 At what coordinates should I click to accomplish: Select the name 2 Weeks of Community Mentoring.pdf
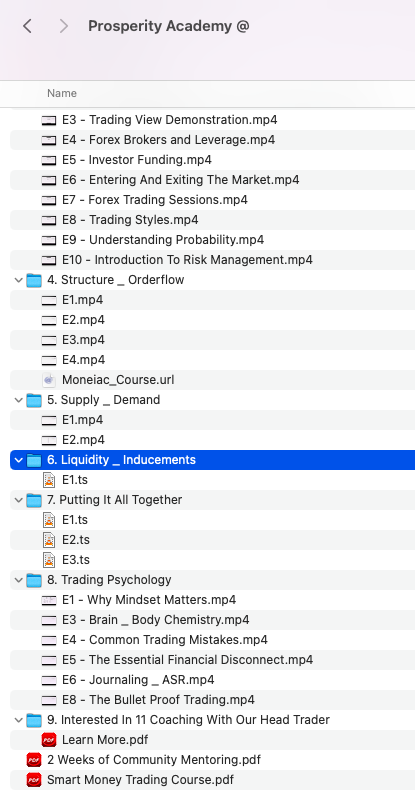click(x=154, y=760)
